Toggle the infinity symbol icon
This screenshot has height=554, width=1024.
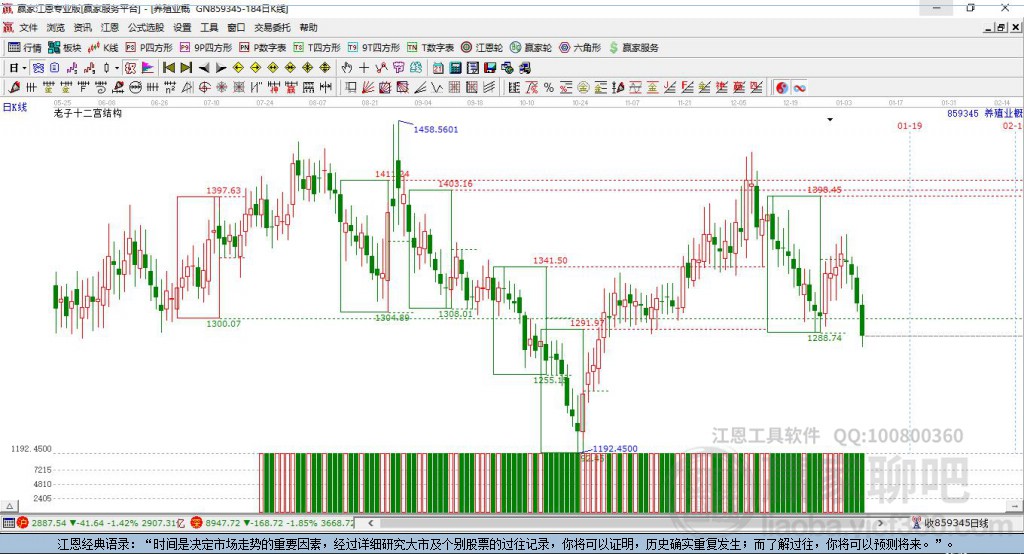(x=799, y=88)
